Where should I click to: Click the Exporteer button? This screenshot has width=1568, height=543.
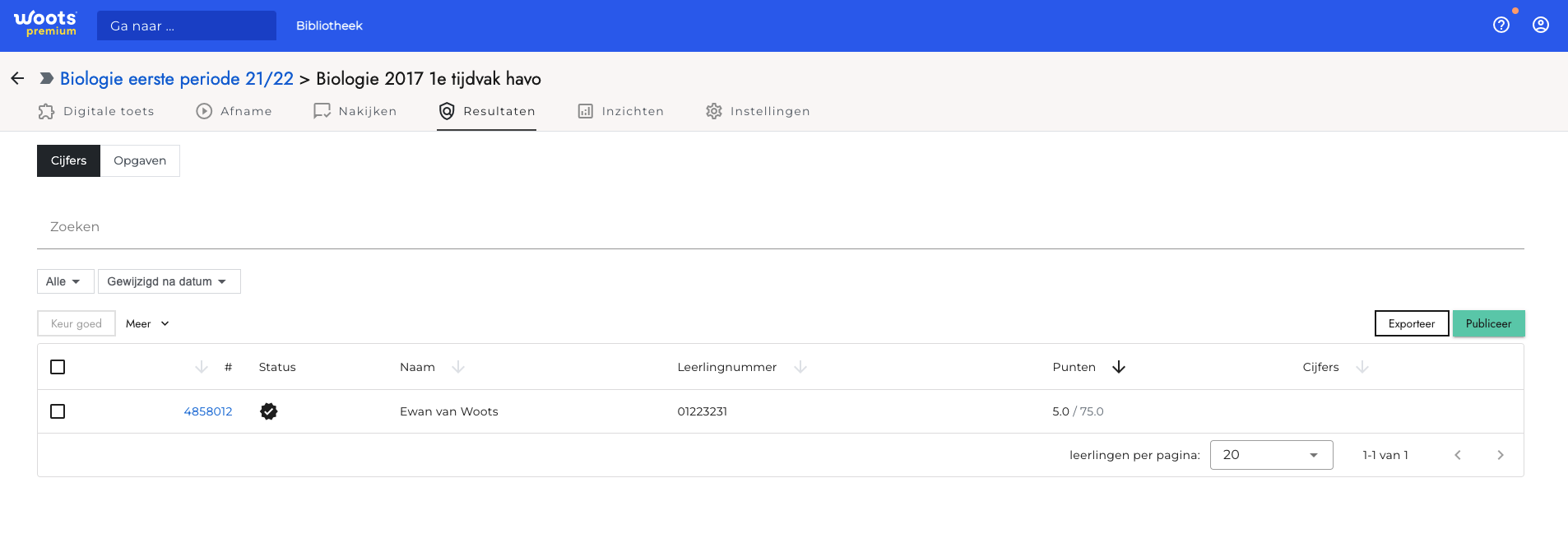(1412, 323)
